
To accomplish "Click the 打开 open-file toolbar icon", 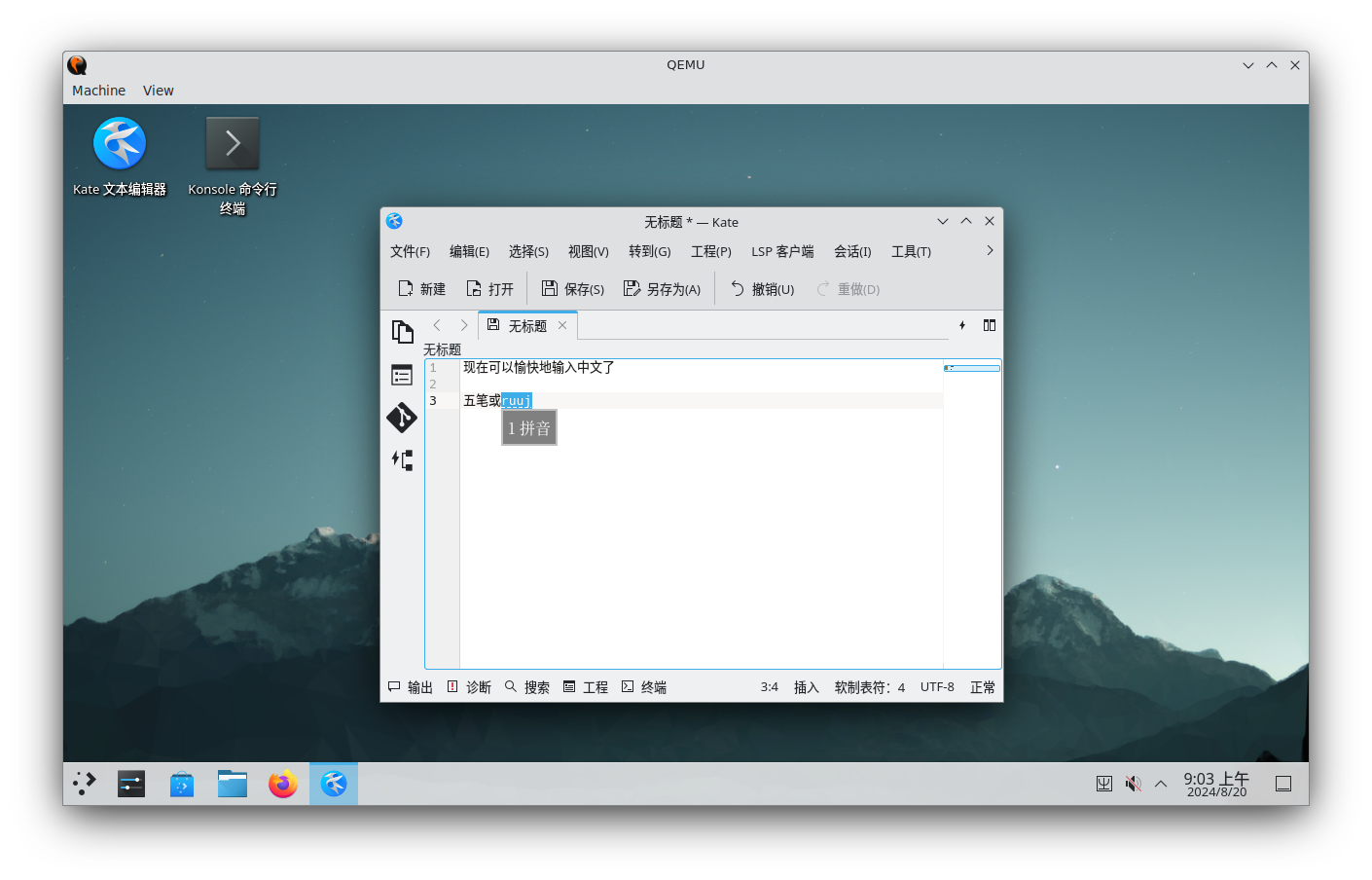I will tap(489, 288).
